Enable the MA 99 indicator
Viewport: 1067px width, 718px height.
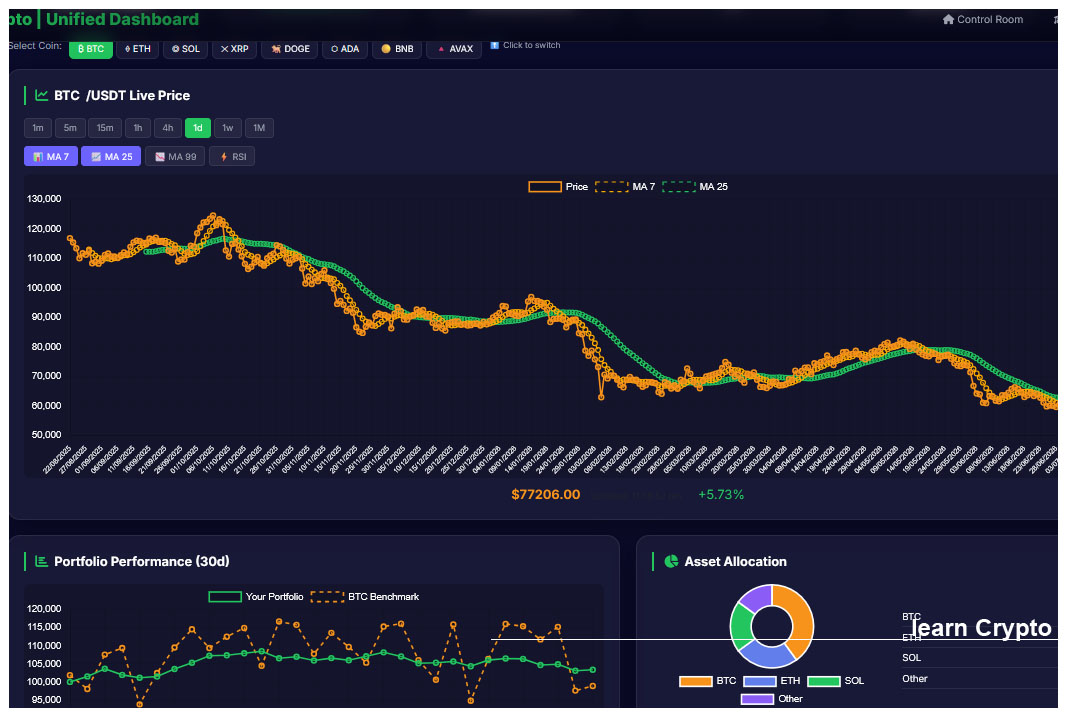175,157
